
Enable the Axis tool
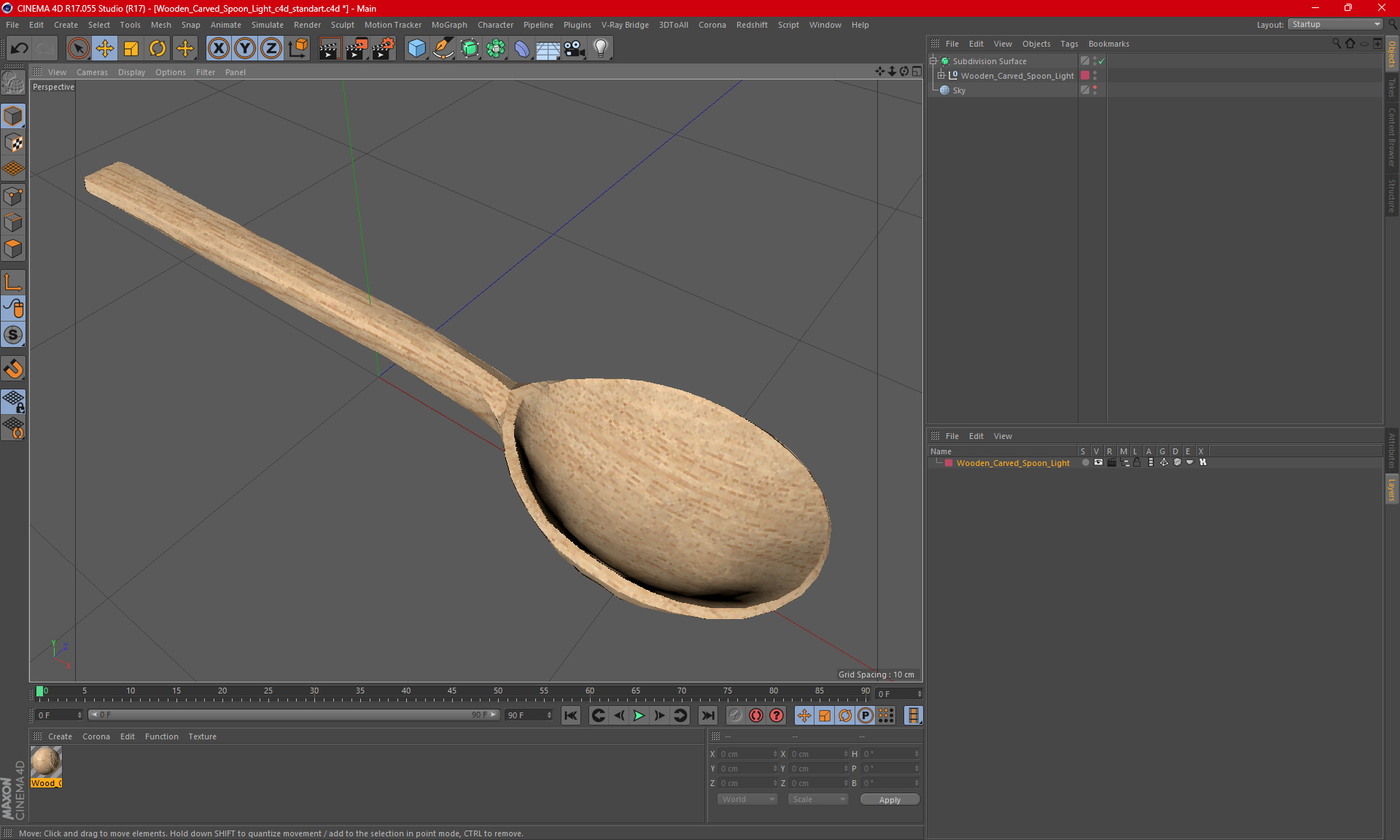(13, 282)
